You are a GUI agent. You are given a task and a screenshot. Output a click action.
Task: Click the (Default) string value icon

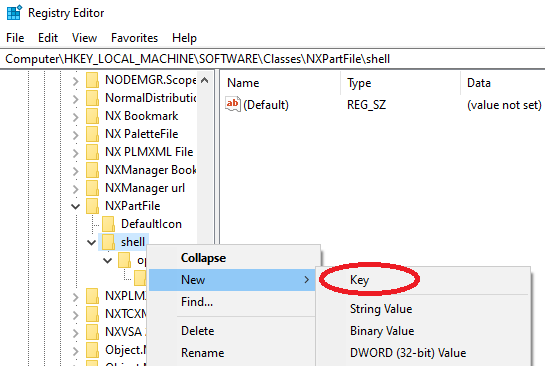(x=233, y=104)
